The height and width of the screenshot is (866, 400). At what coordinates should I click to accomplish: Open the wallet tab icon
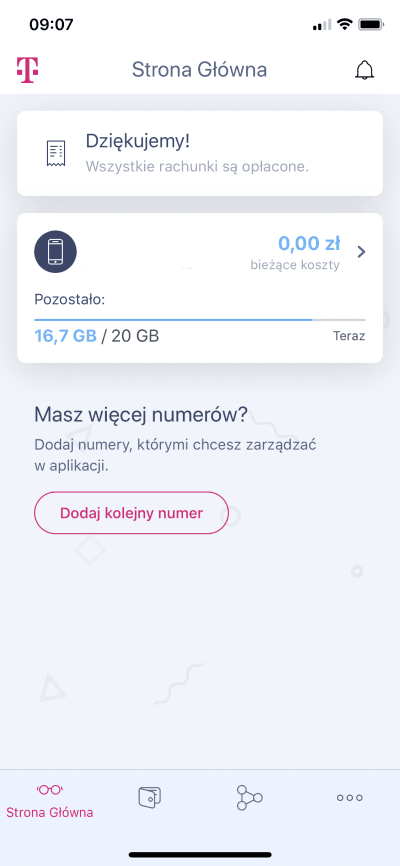pyautogui.click(x=149, y=797)
